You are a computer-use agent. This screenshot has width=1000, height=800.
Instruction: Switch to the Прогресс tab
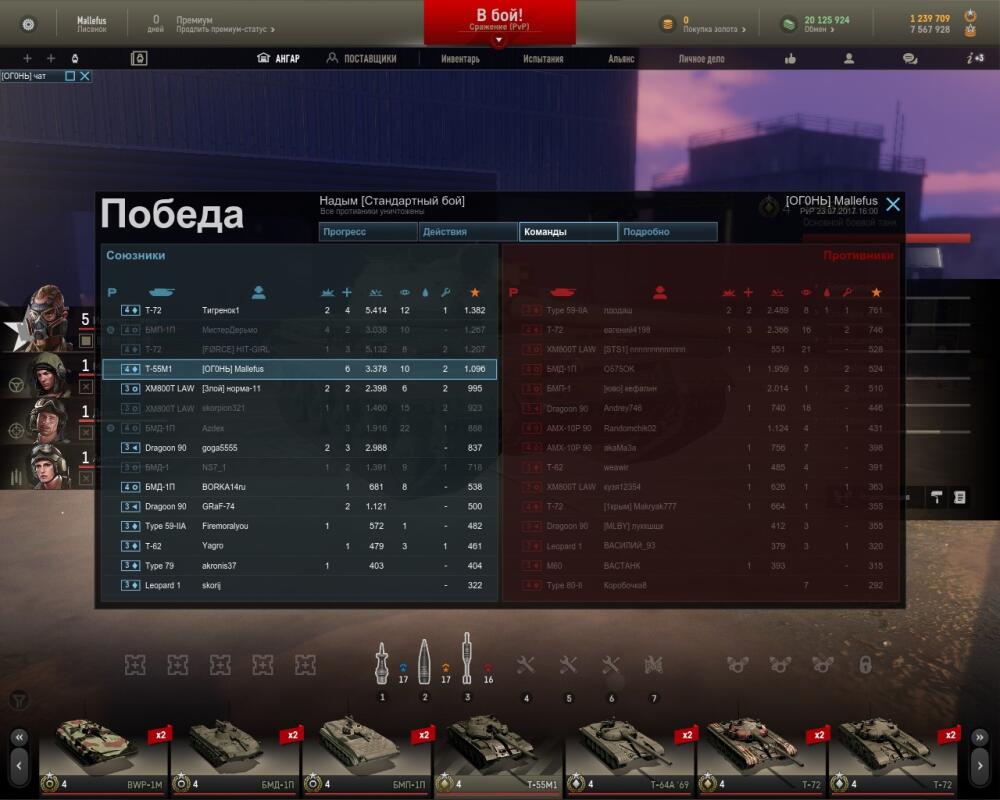(x=368, y=232)
